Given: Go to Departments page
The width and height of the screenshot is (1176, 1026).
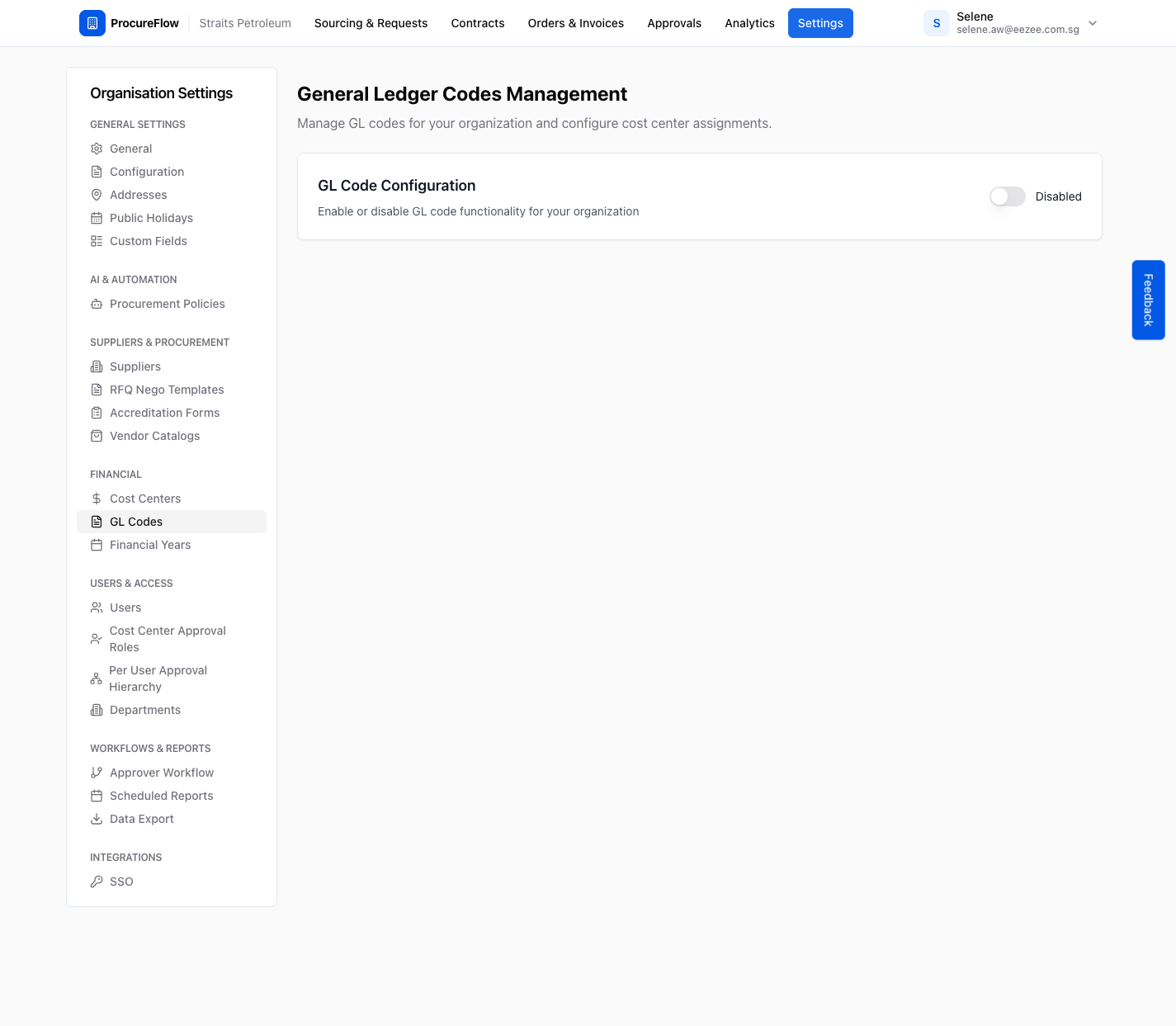Looking at the screenshot, I should (x=172, y=710).
